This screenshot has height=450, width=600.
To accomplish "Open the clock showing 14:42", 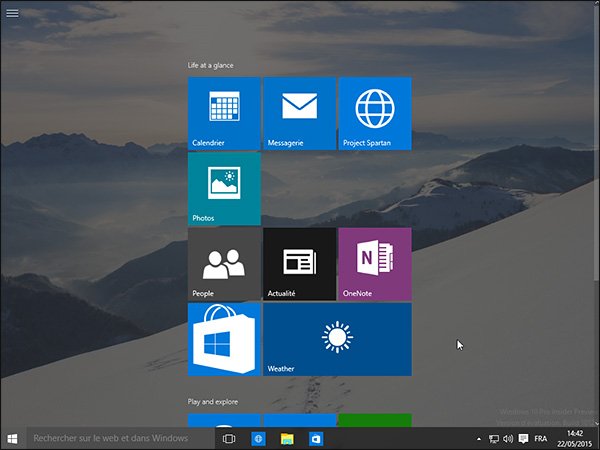I will [x=574, y=439].
